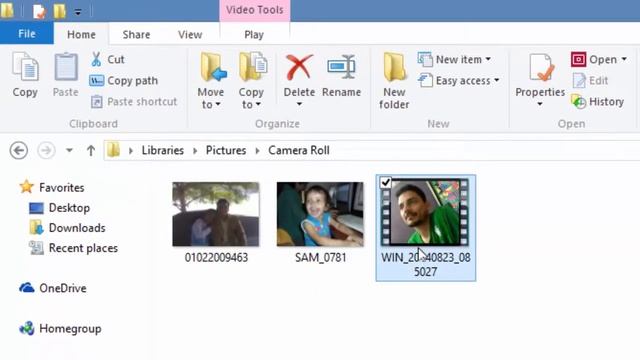Click Pictures in the address path
Image resolution: width=640 pixels, height=360 pixels.
226,150
